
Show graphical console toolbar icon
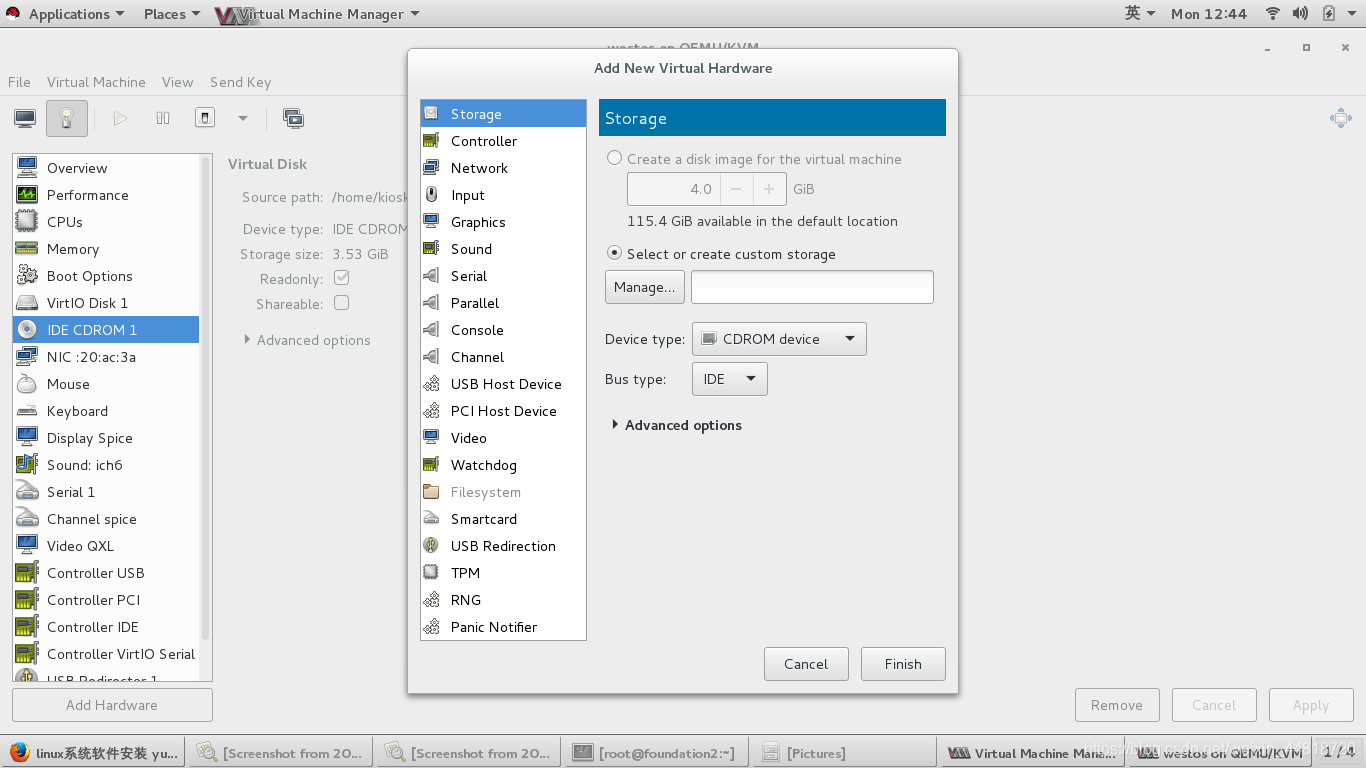(25, 118)
